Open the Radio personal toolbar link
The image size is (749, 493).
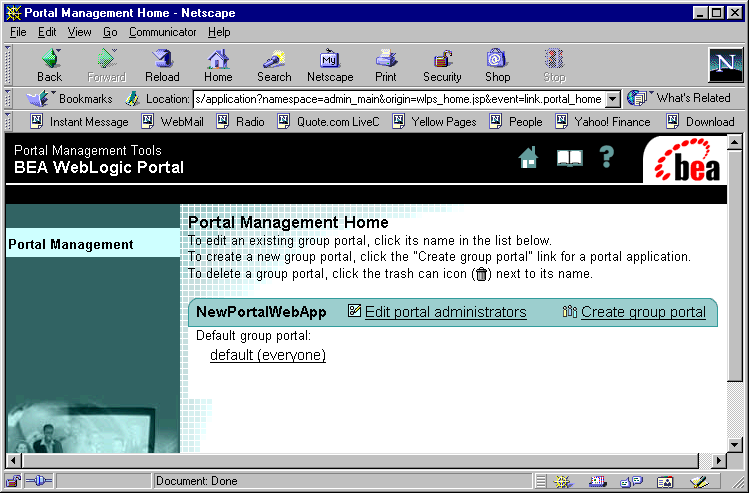click(x=240, y=122)
